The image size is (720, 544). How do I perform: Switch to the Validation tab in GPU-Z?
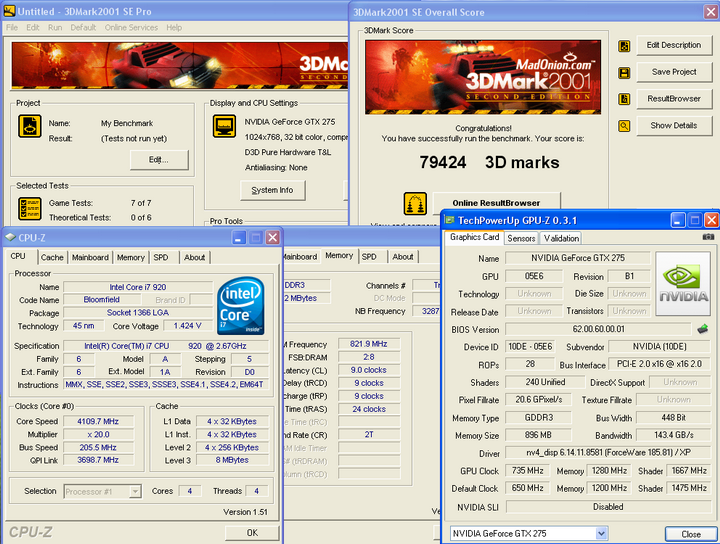pos(561,238)
